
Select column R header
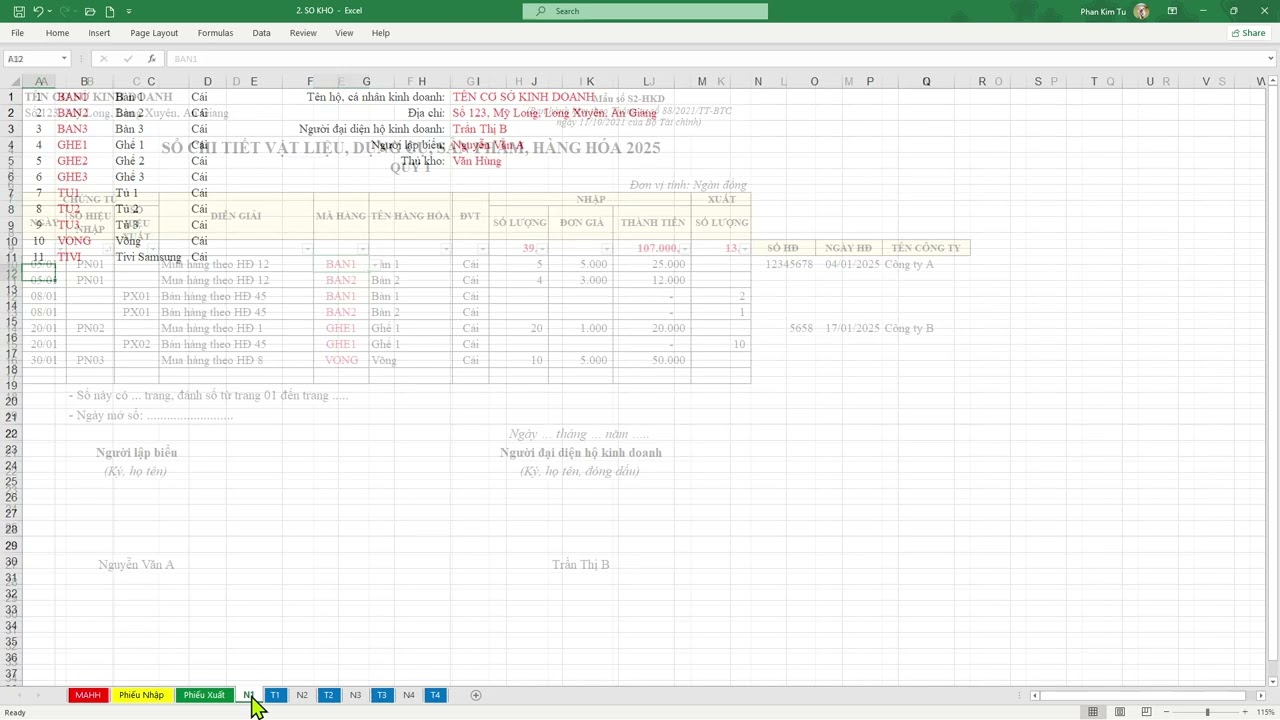pos(982,82)
